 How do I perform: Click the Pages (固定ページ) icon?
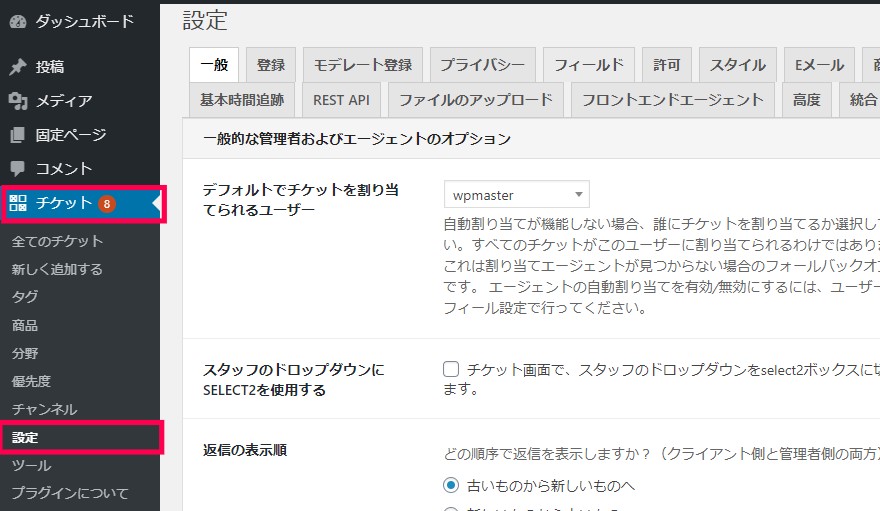[x=18, y=135]
